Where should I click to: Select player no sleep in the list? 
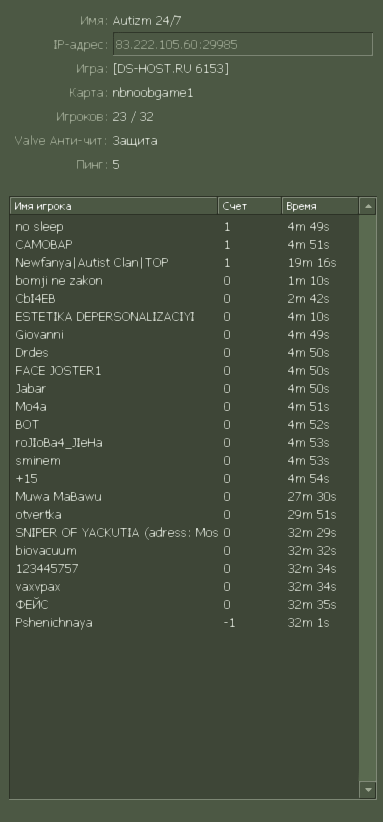(x=184, y=227)
